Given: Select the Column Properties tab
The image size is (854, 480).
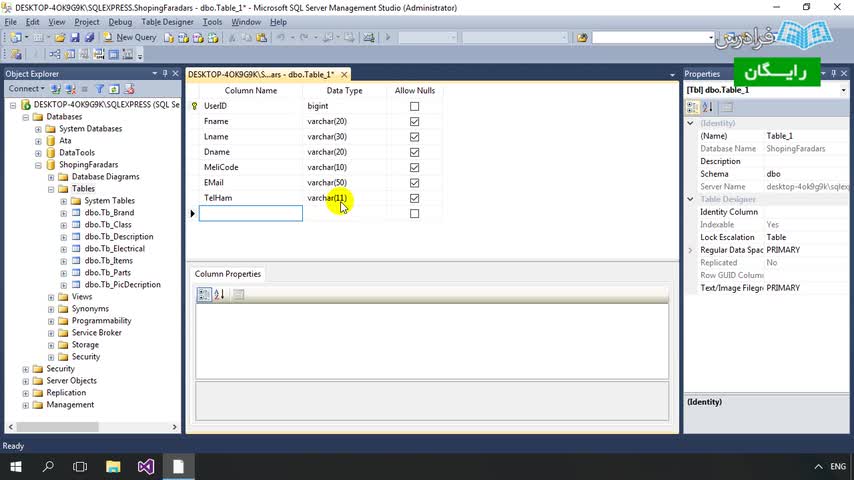Looking at the screenshot, I should coord(228,274).
